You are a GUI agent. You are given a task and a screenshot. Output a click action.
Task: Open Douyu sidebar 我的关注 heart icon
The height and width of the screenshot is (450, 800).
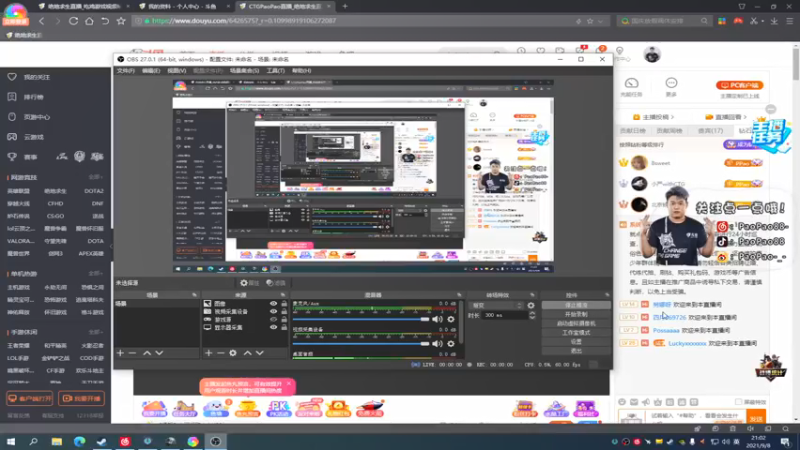click(12, 77)
